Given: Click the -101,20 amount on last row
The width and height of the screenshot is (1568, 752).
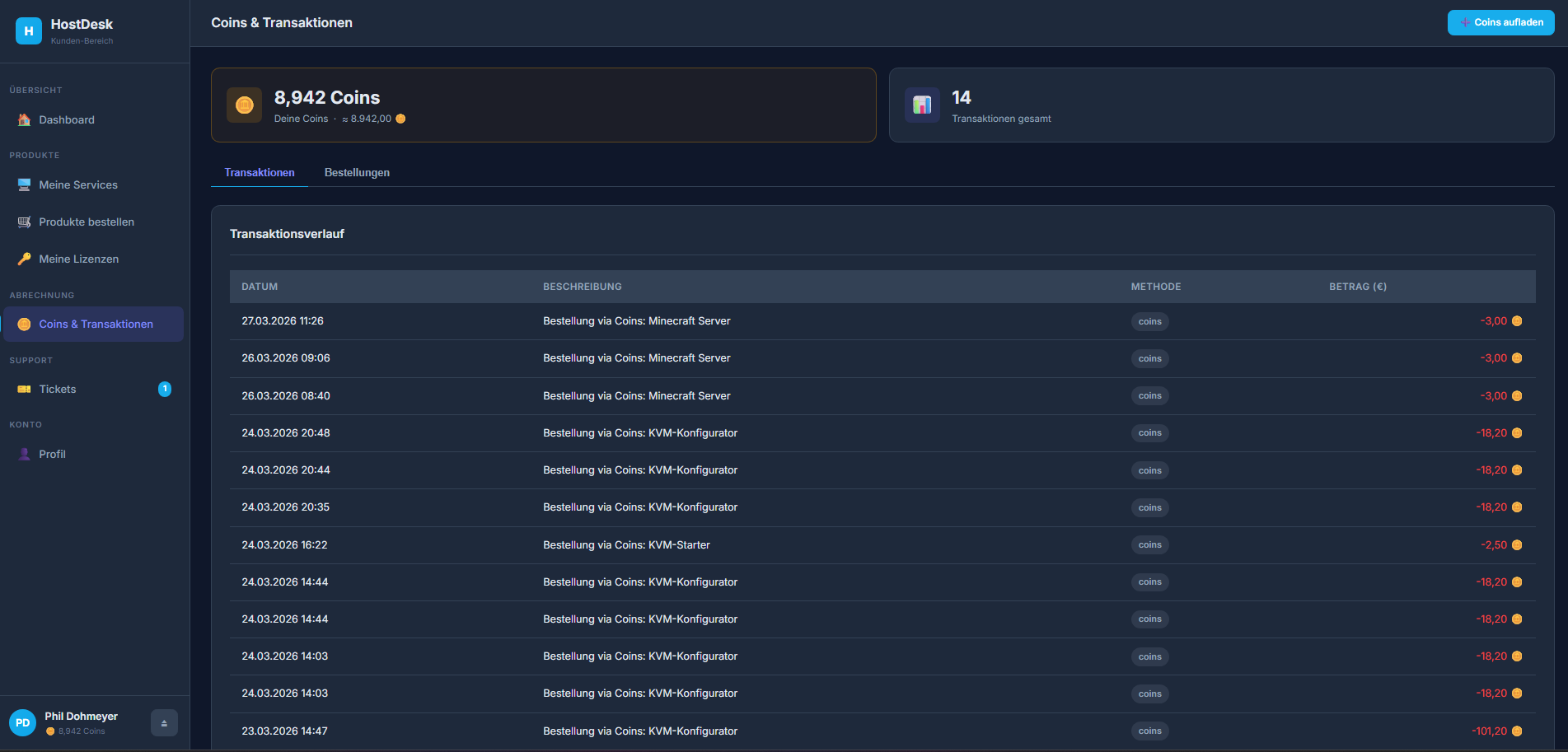Looking at the screenshot, I should (x=1489, y=731).
